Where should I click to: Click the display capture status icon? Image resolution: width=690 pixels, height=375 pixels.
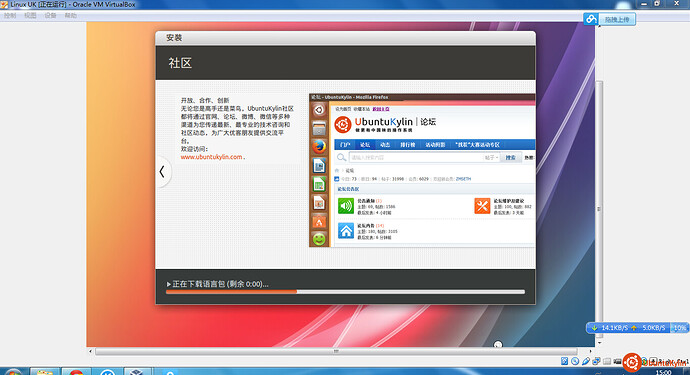617,361
